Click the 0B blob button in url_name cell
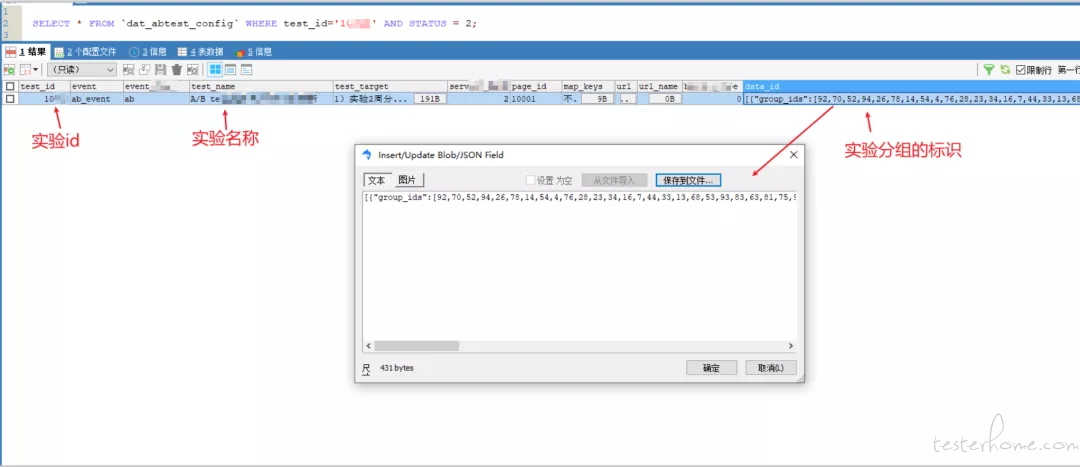Screen dimensions: 1080x467 (665, 99)
